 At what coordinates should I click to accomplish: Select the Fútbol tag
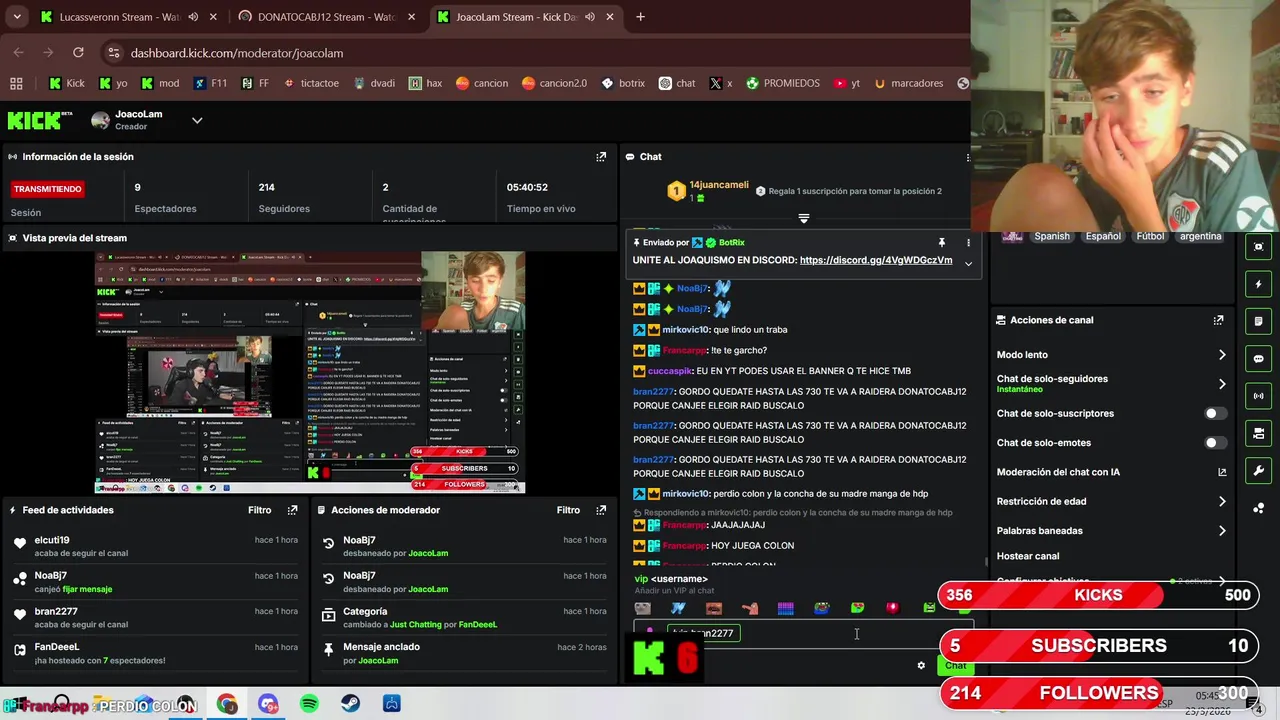pos(1150,236)
